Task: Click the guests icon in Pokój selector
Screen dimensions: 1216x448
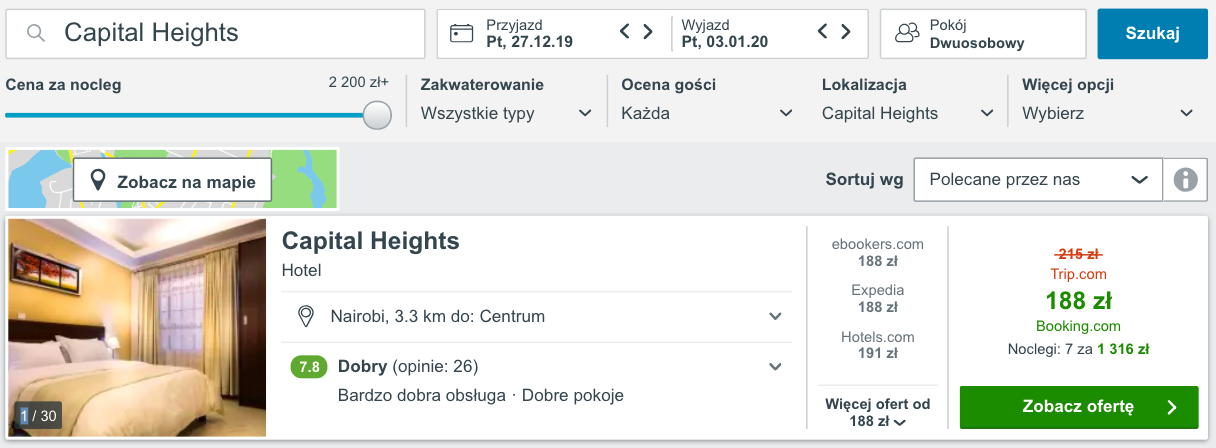Action: click(x=907, y=33)
